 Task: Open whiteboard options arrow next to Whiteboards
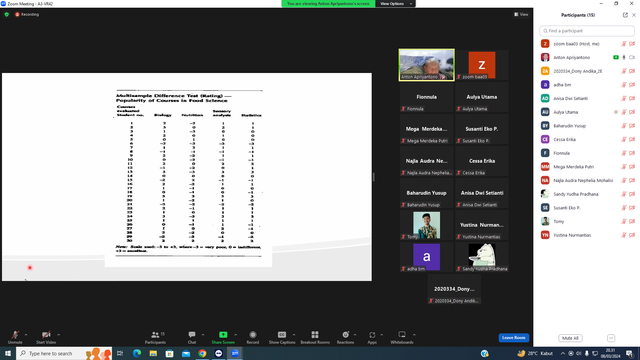414,335
